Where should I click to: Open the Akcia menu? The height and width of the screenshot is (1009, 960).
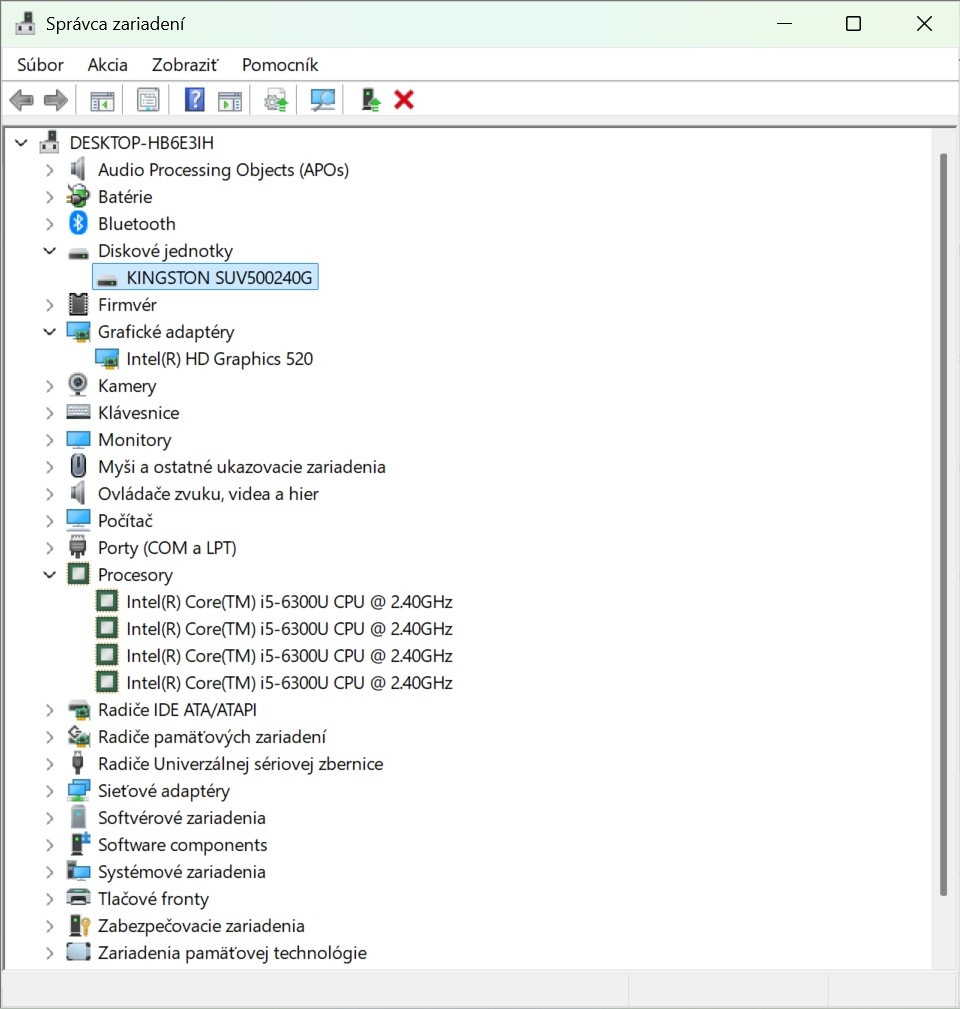pos(107,65)
